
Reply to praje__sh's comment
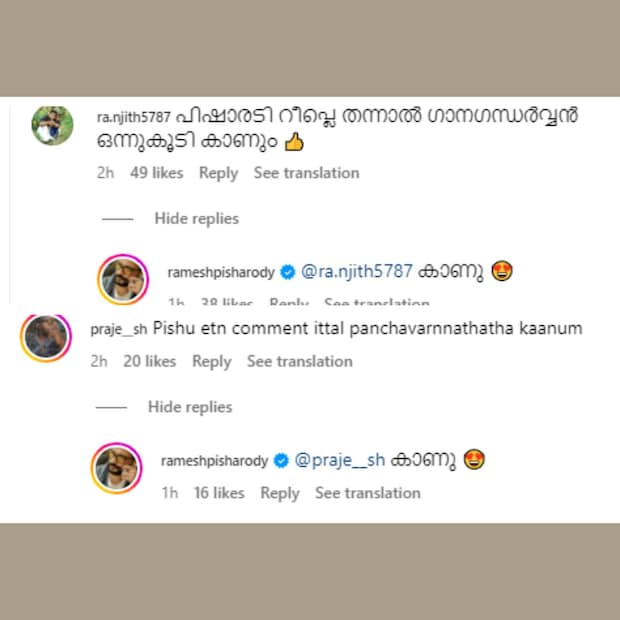[212, 362]
